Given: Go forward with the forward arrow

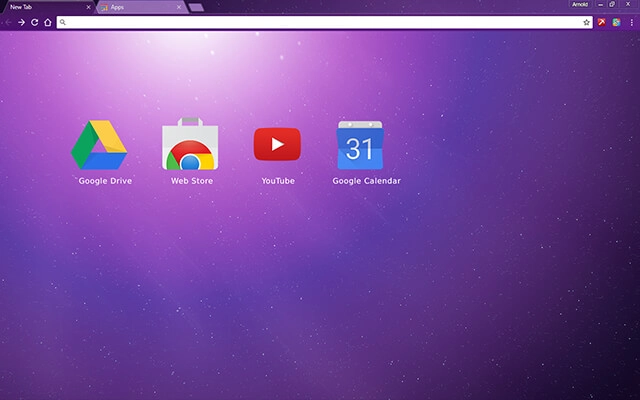Looking at the screenshot, I should [x=21, y=22].
